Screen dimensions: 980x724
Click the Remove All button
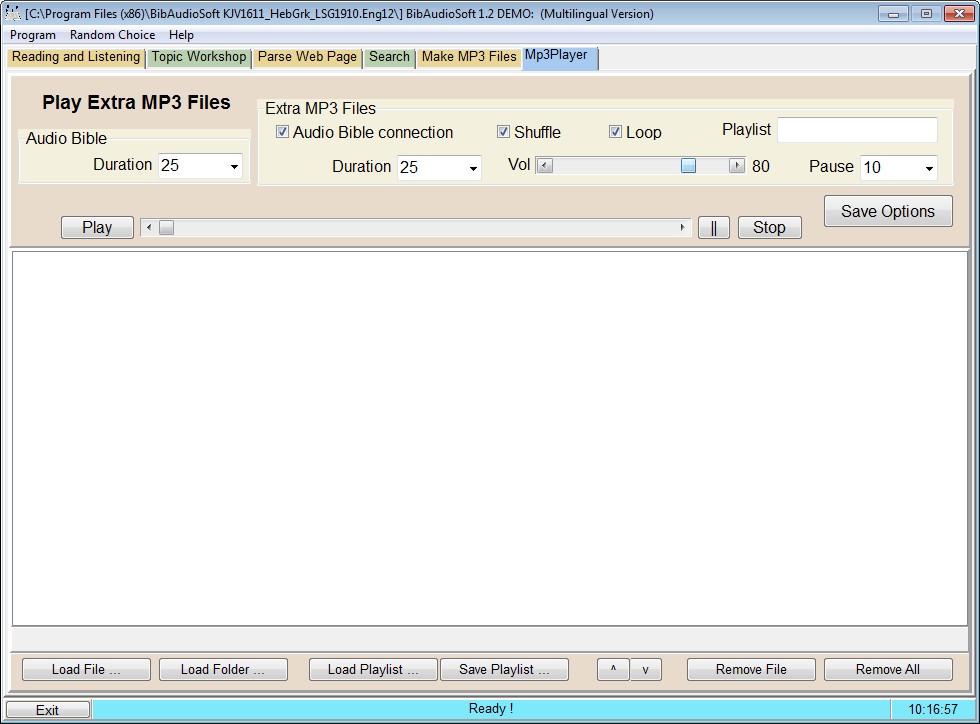pos(888,670)
